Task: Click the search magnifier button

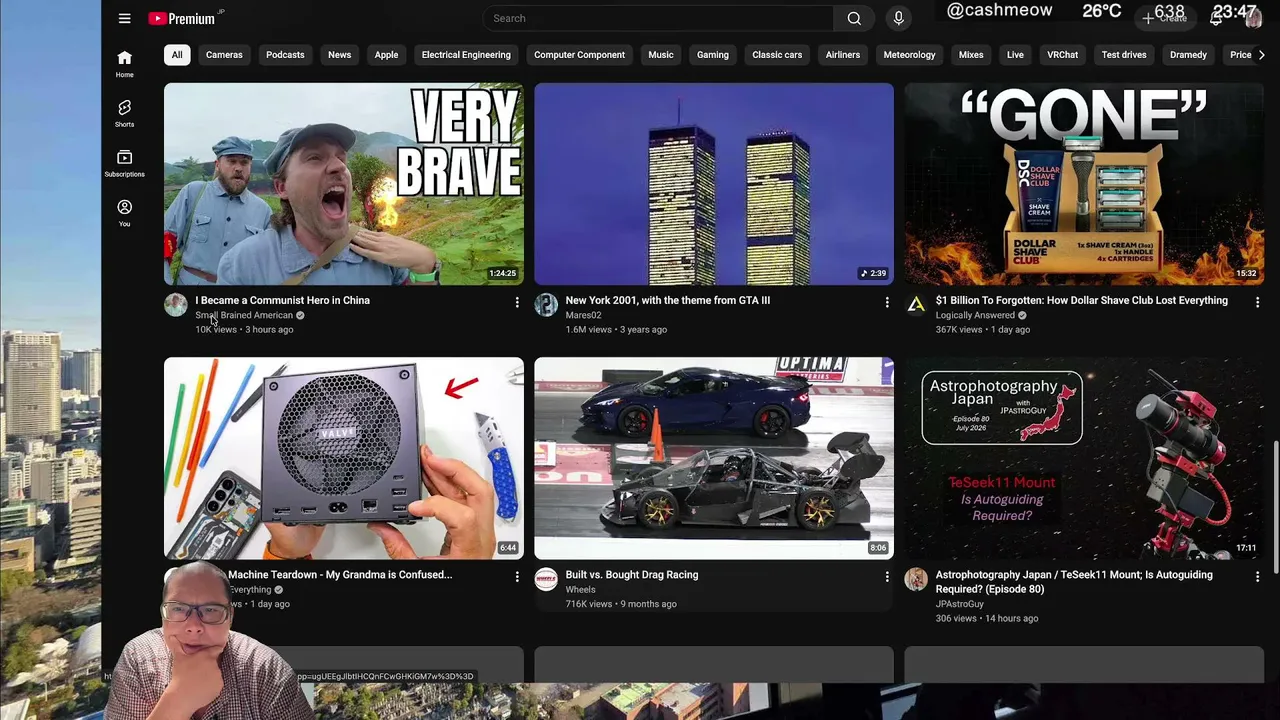Action: click(854, 18)
